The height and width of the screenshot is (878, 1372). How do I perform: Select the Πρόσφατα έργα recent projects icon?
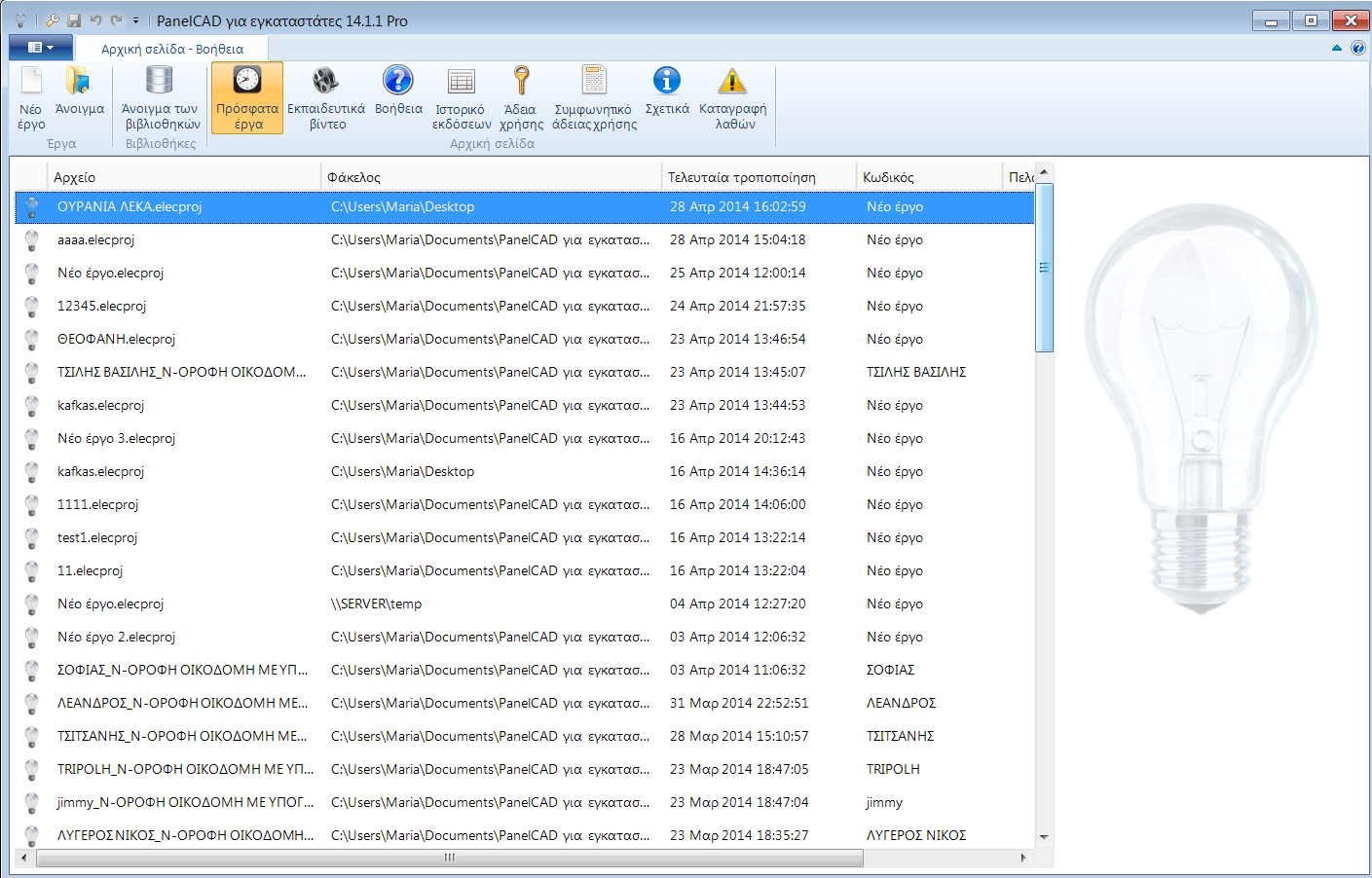pos(246,97)
